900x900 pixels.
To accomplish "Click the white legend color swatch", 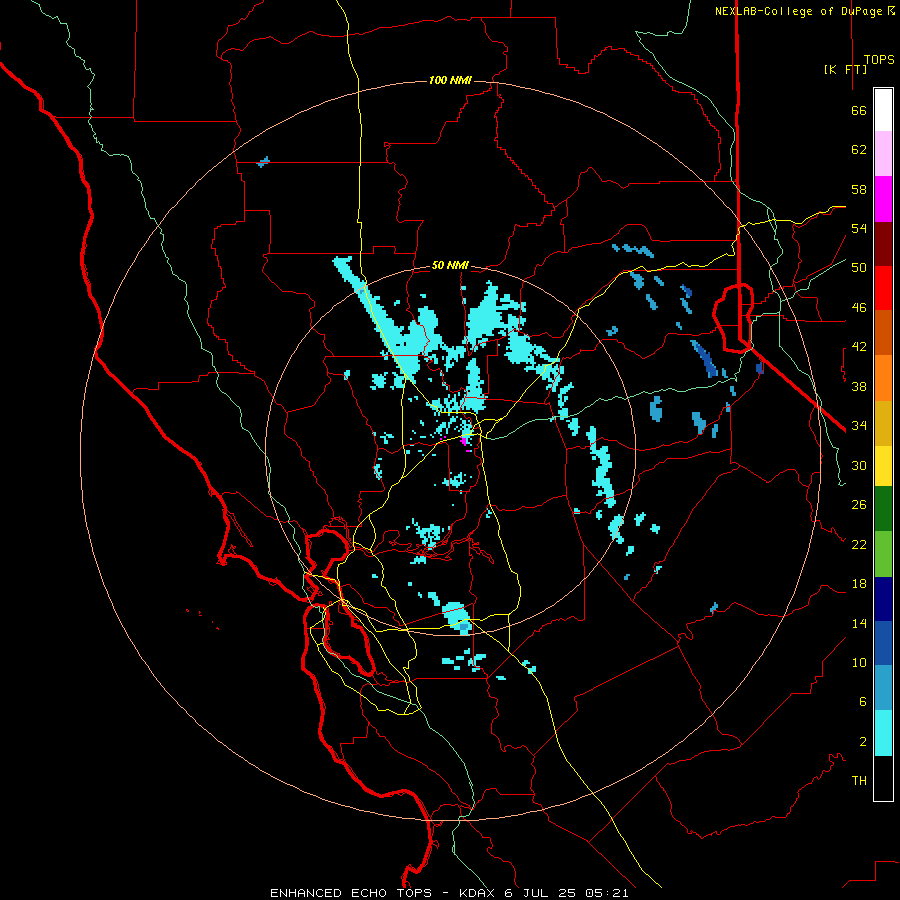I will click(x=883, y=110).
